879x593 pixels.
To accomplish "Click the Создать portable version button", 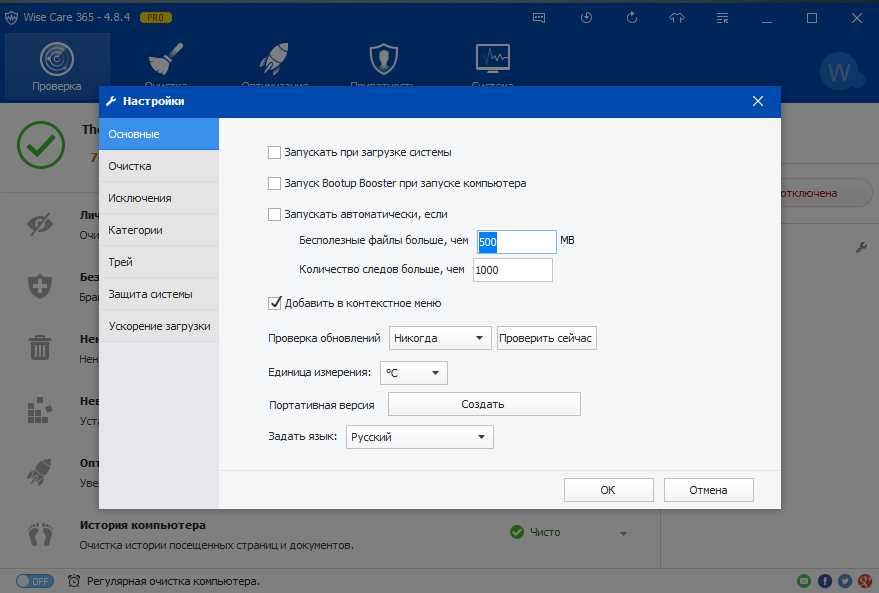I will coord(484,404).
